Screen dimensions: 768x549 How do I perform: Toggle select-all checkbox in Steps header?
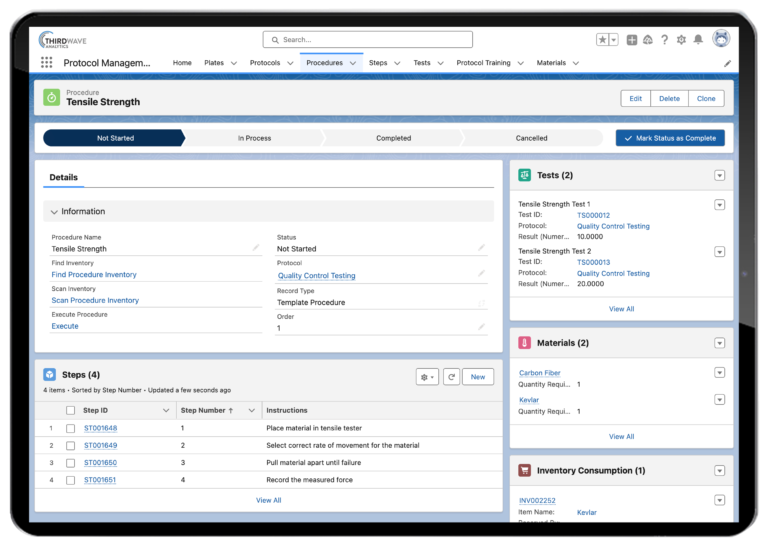[70, 410]
